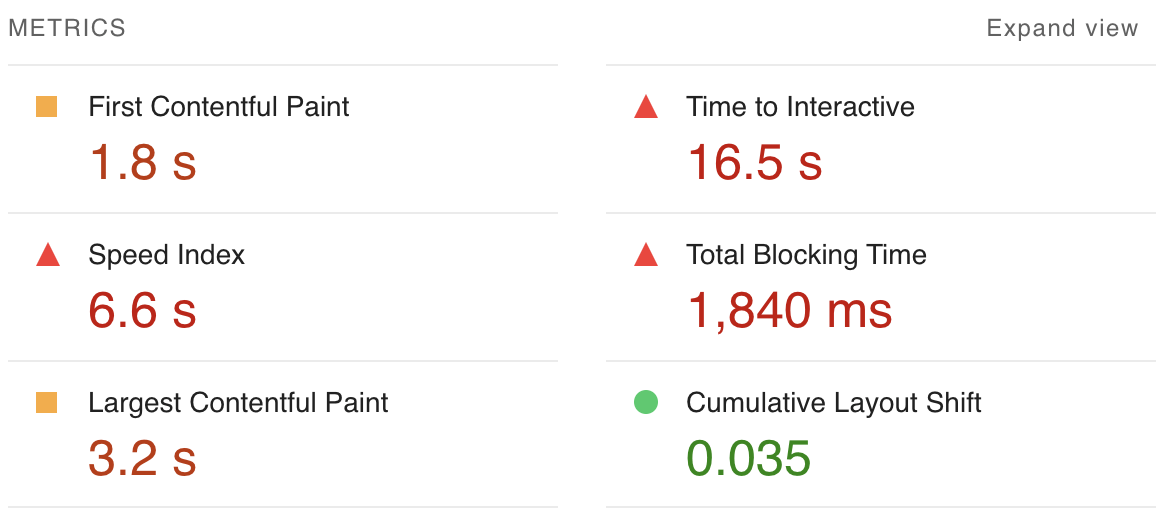This screenshot has width=1160, height=510.
Task: Click the red triangle beside Time to Interactive
Action: click(646, 107)
